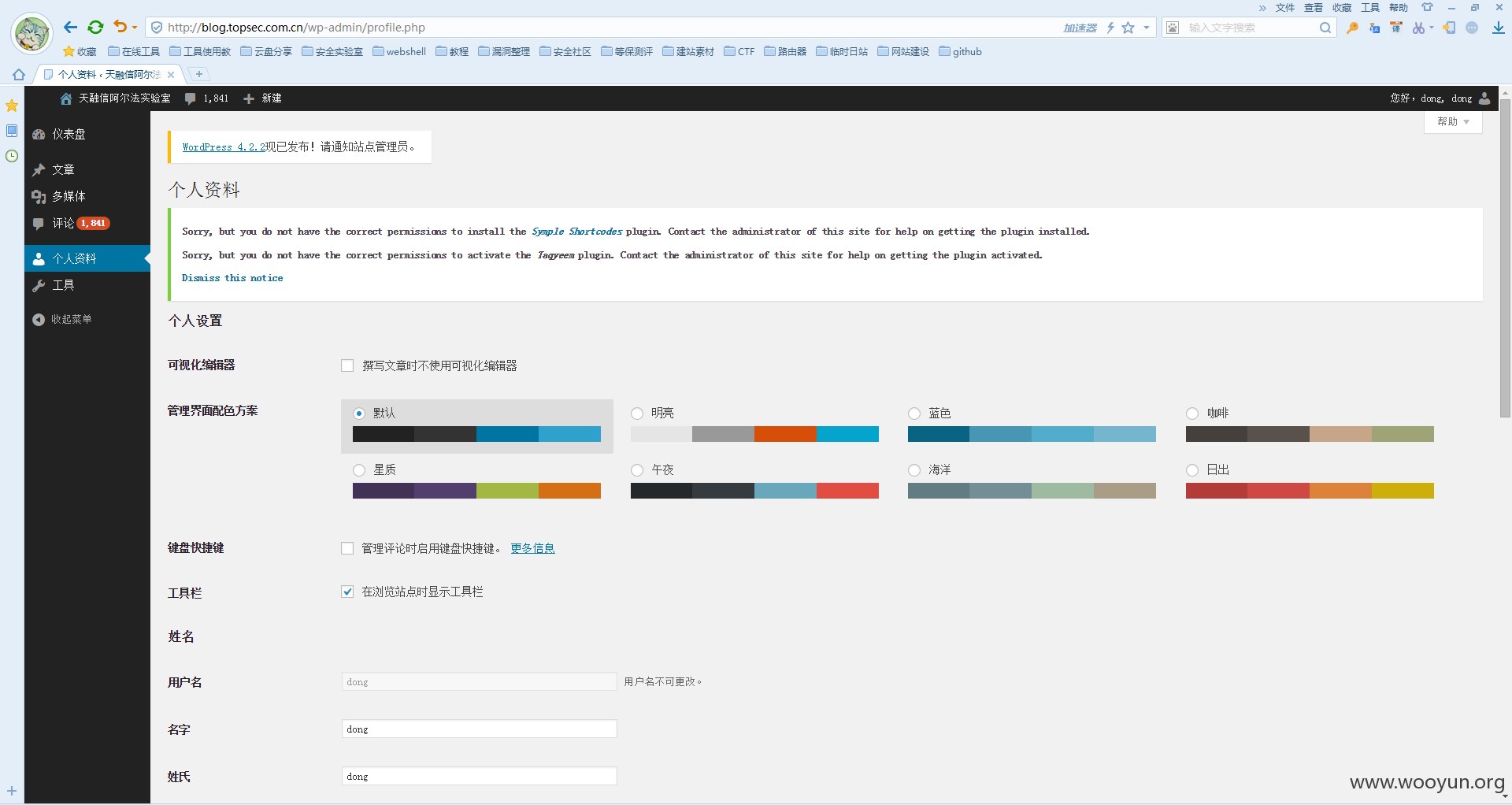The width and height of the screenshot is (1512, 805).
Task: Click the magnifier search icon
Action: [x=1325, y=28]
